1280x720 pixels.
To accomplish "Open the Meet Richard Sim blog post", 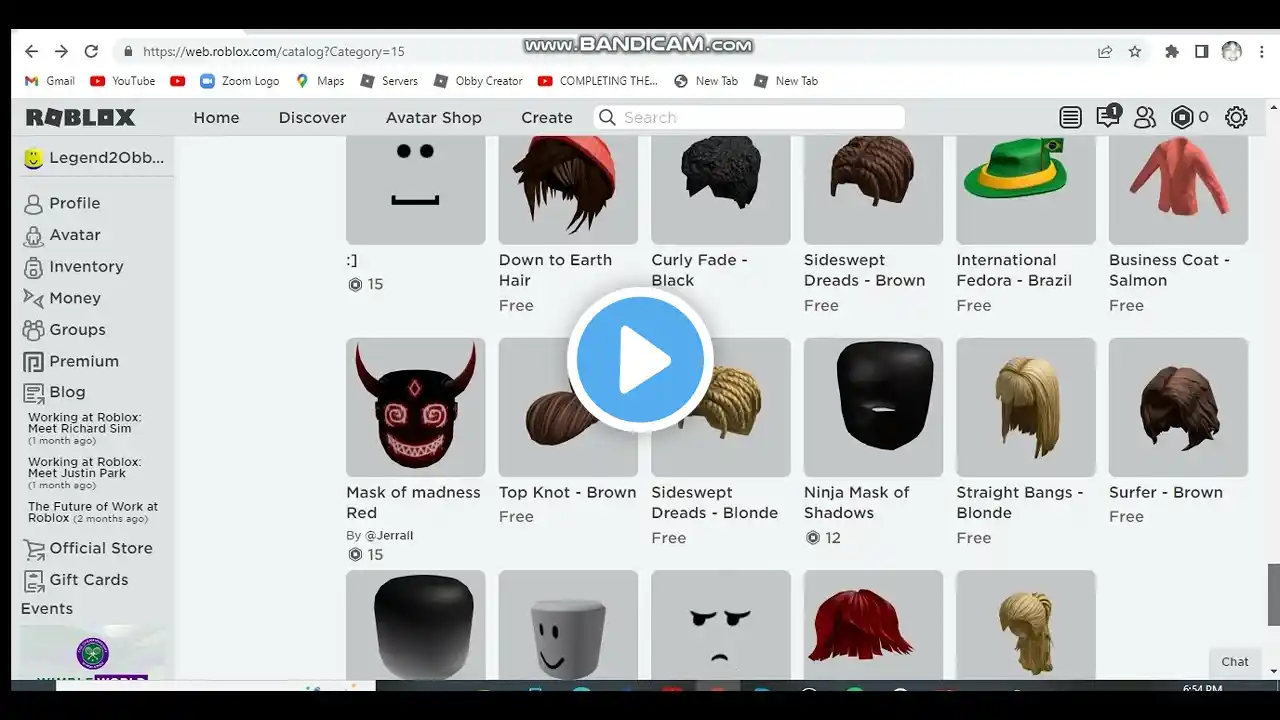I will pos(85,428).
